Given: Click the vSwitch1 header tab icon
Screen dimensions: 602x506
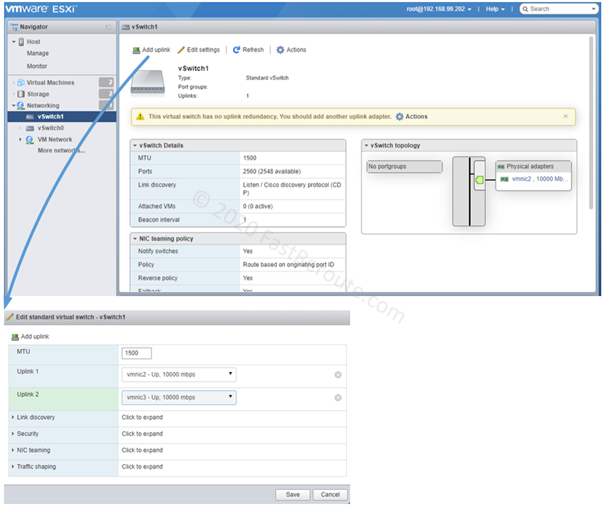Looking at the screenshot, I should point(125,27).
